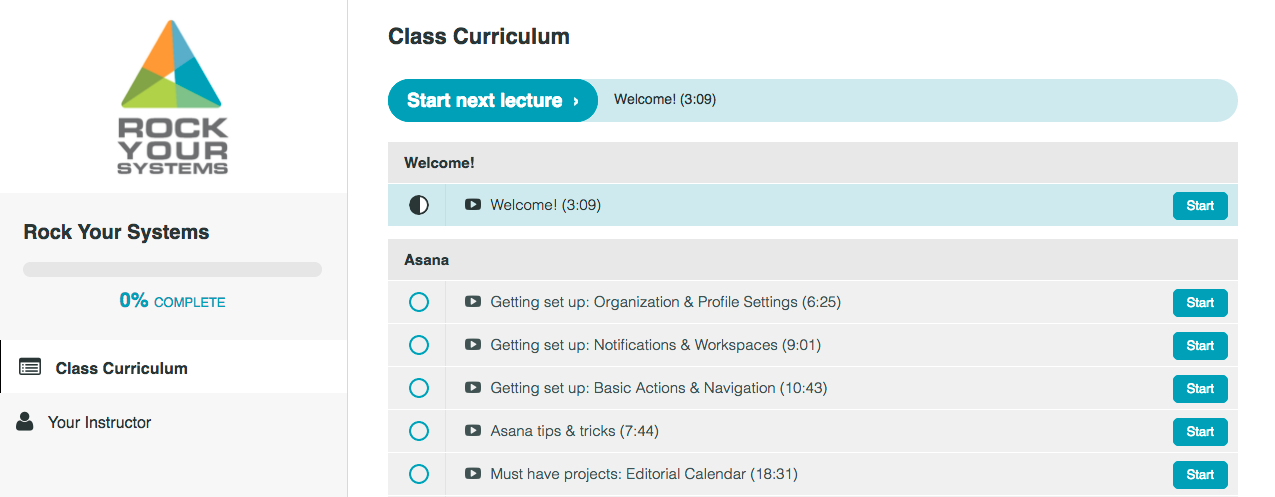Toggle completion circle for Basic Actions & Navigation

419,388
